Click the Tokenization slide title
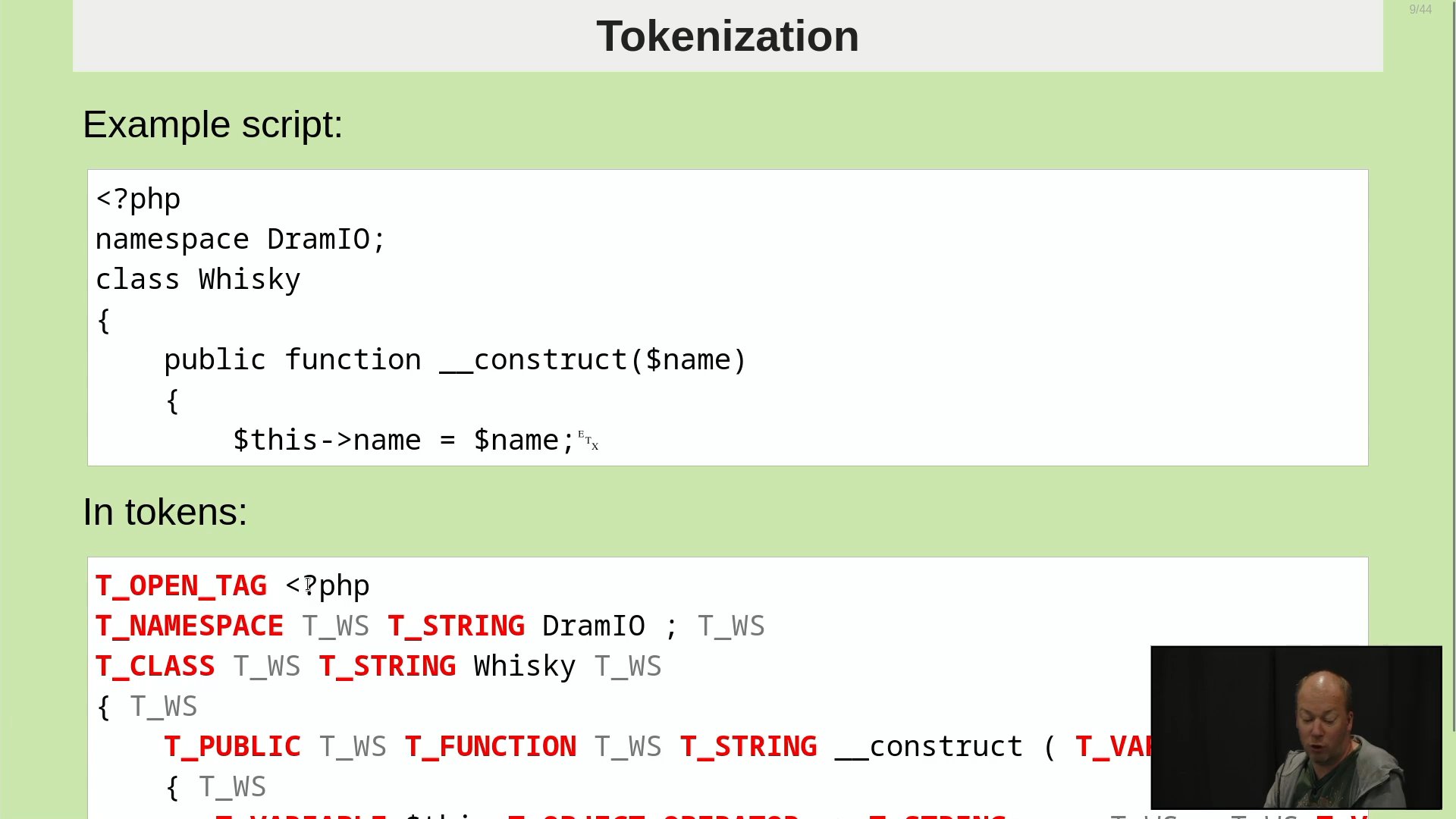 click(x=727, y=36)
